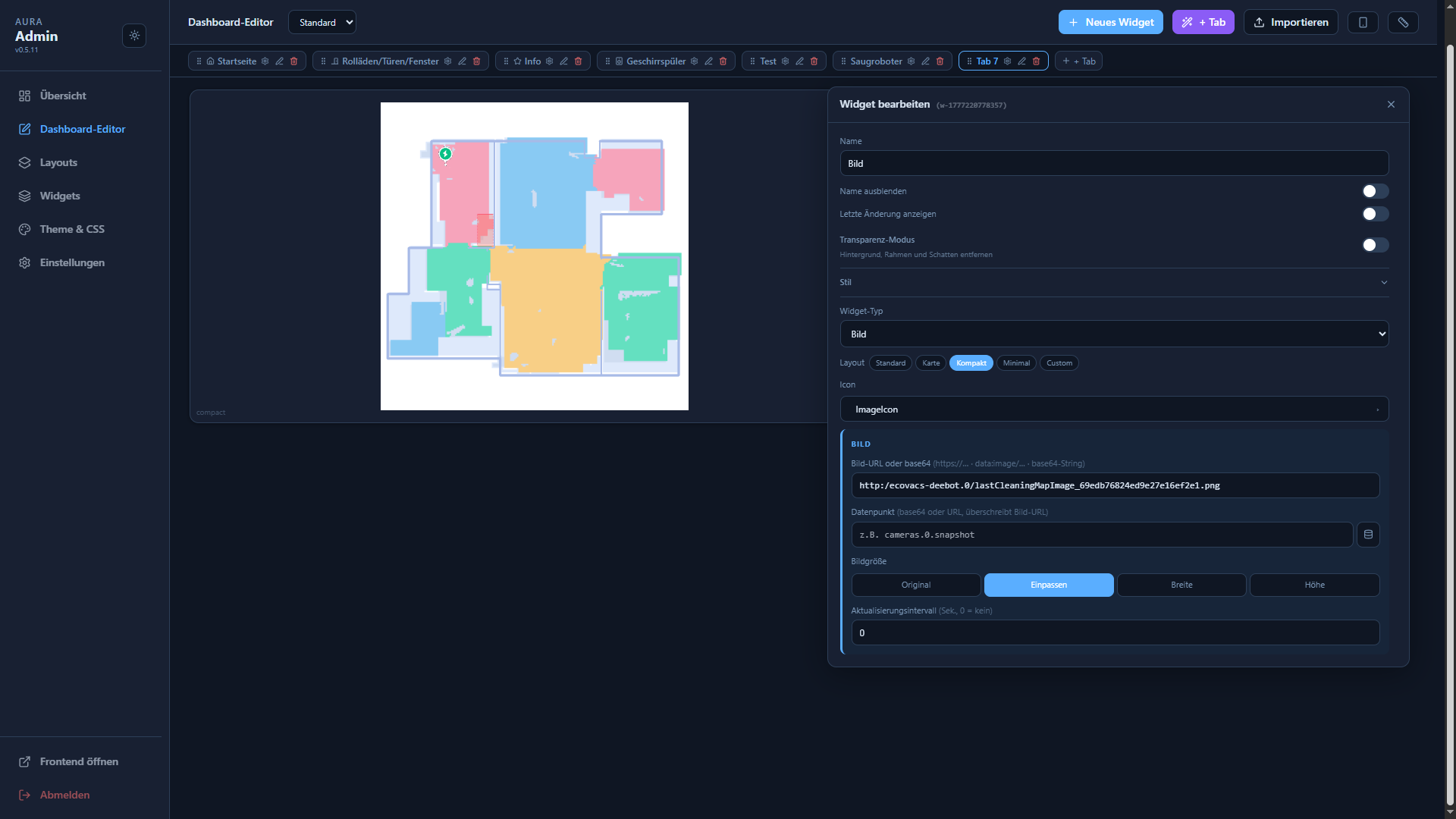
Task: Open Tab 7 settings via its gear icon
Action: (x=1007, y=61)
